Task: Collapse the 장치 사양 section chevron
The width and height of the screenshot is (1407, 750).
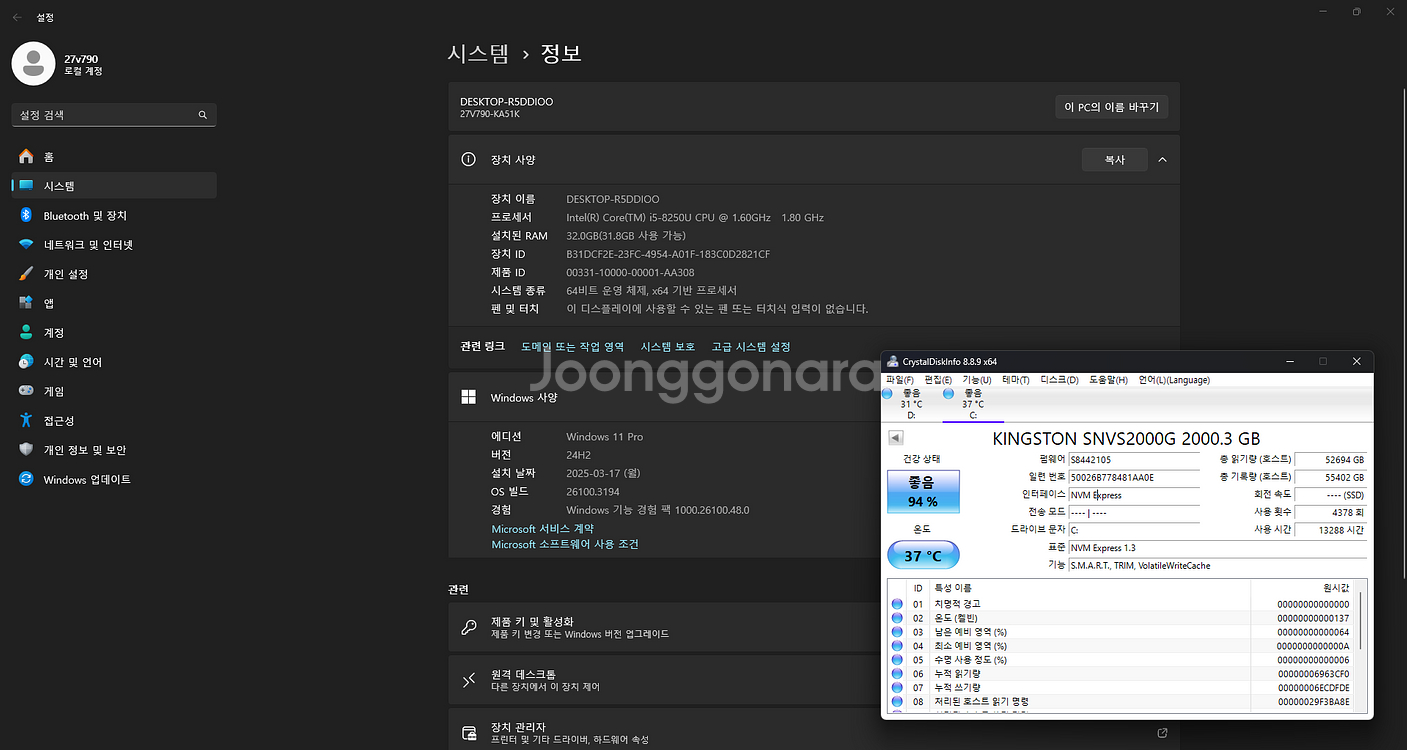Action: [1162, 158]
